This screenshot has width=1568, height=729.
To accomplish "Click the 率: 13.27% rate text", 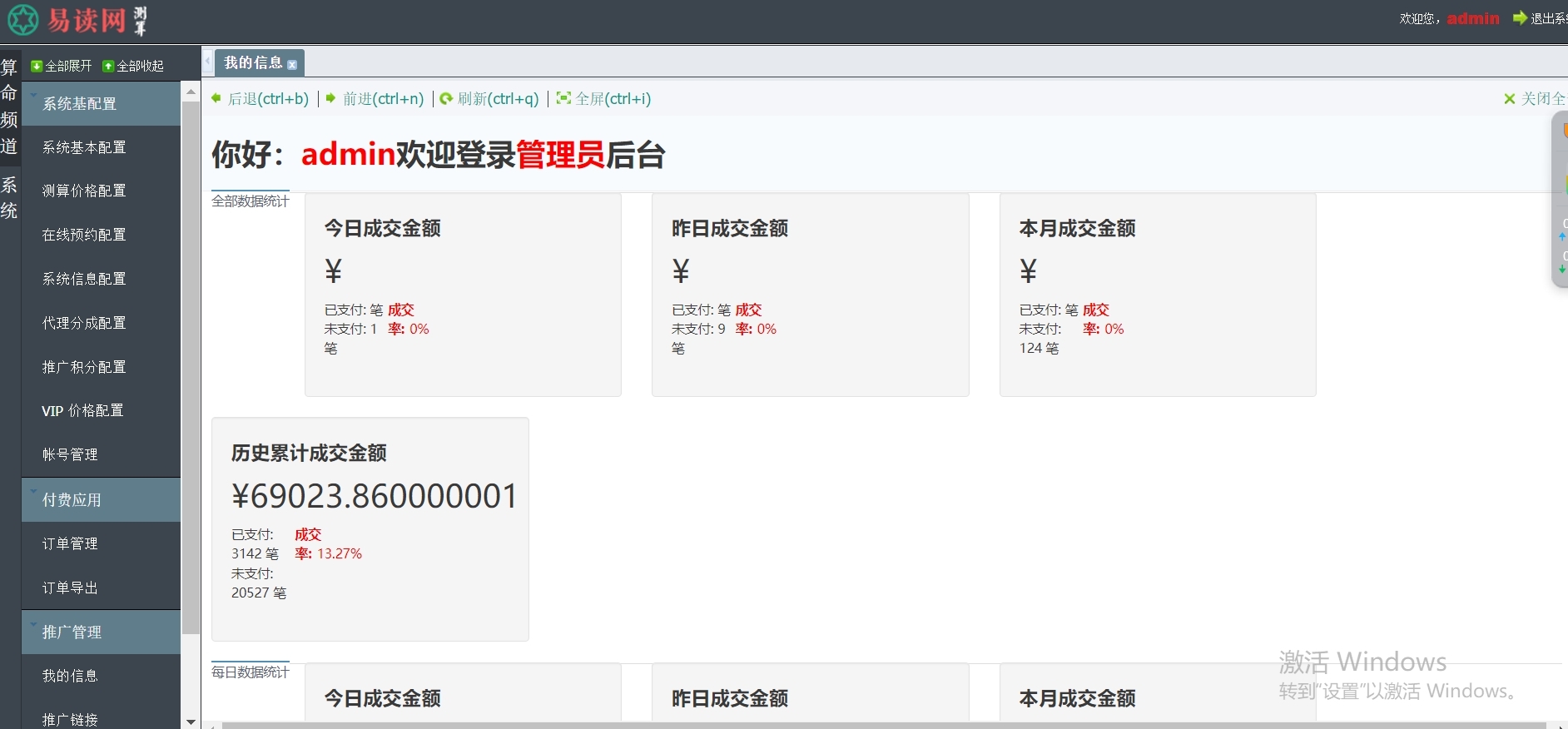I will (329, 553).
